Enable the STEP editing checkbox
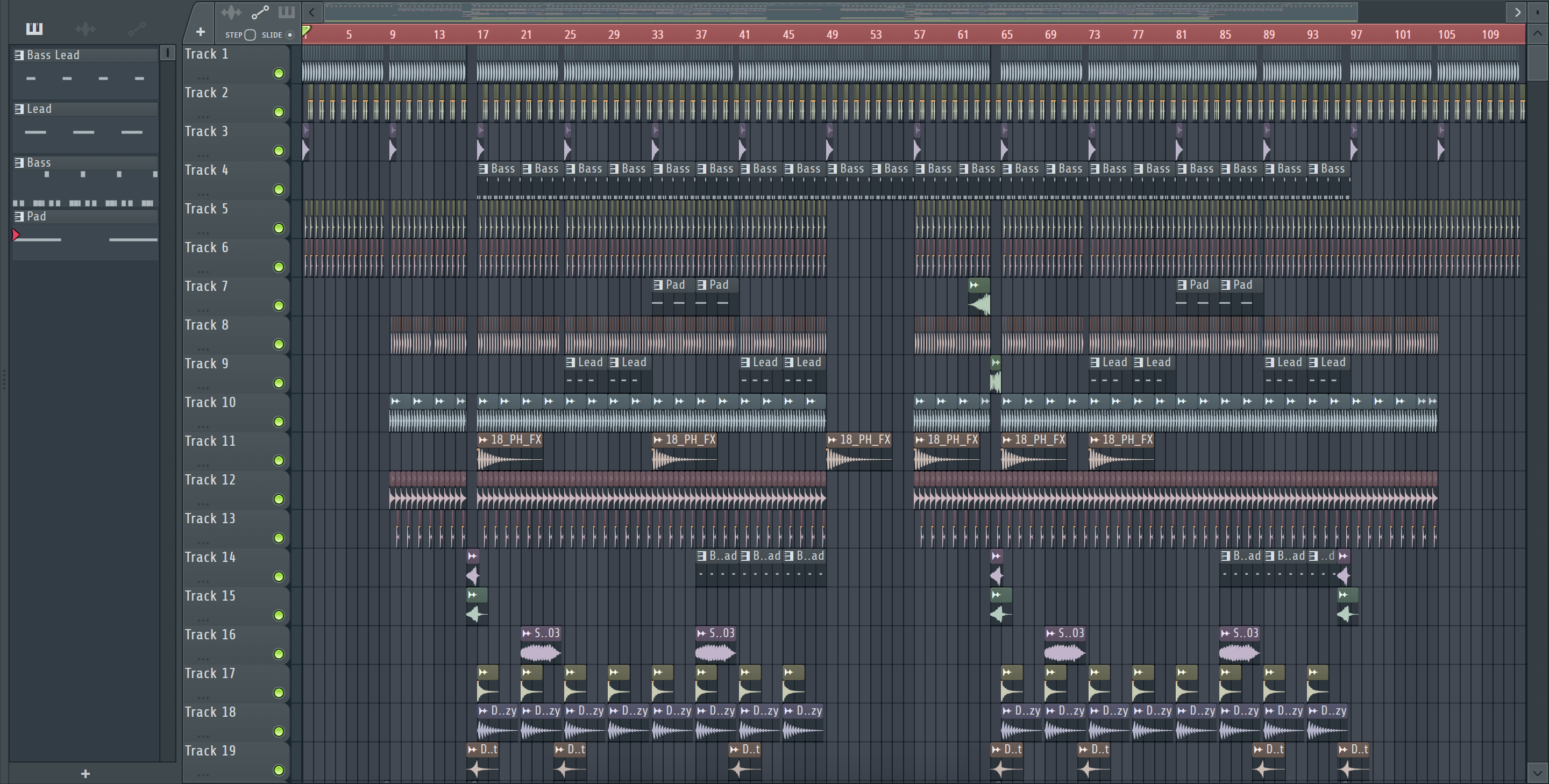1549x784 pixels. pyautogui.click(x=250, y=35)
